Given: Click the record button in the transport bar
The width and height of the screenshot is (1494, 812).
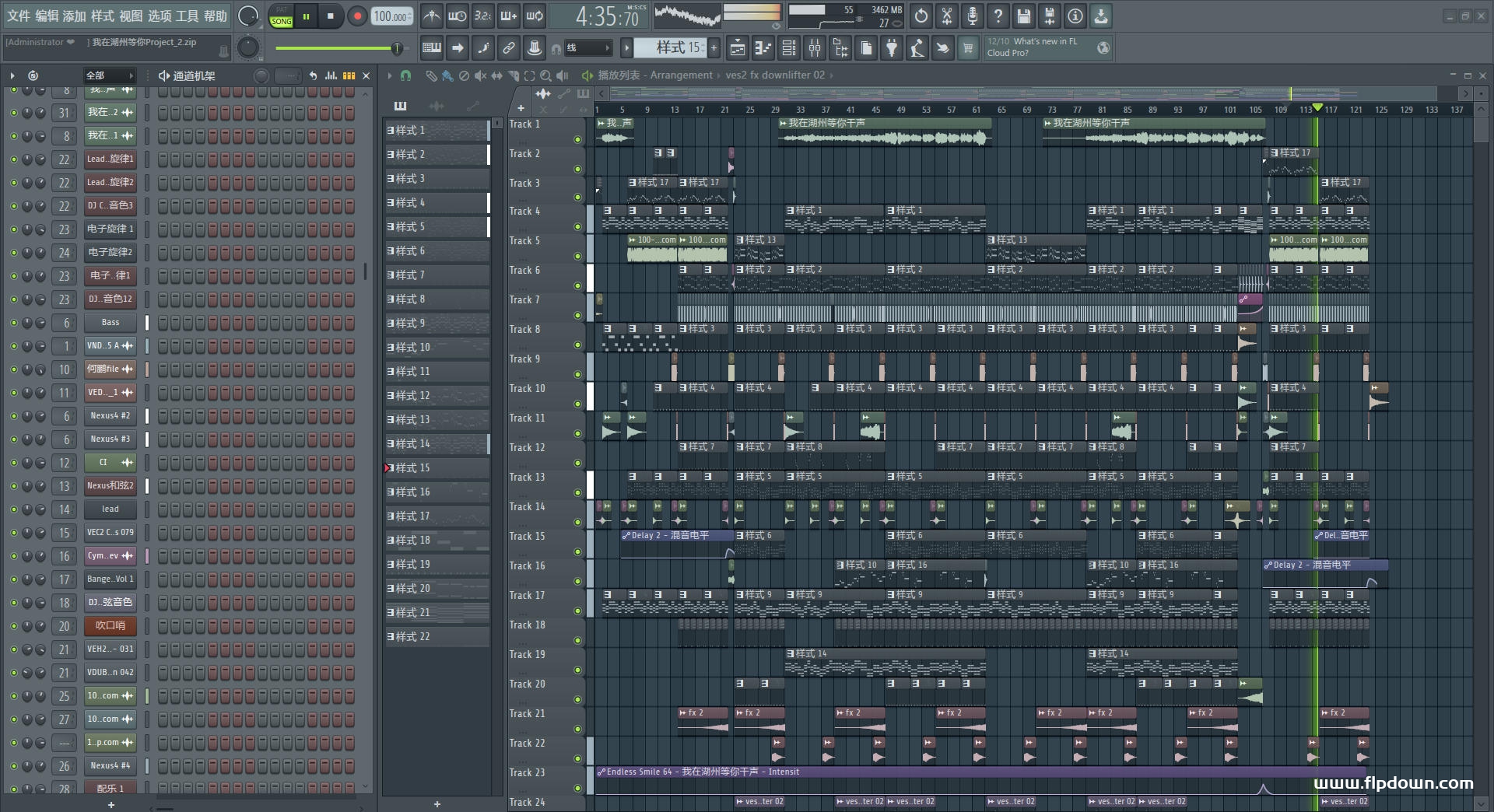Looking at the screenshot, I should (x=357, y=16).
